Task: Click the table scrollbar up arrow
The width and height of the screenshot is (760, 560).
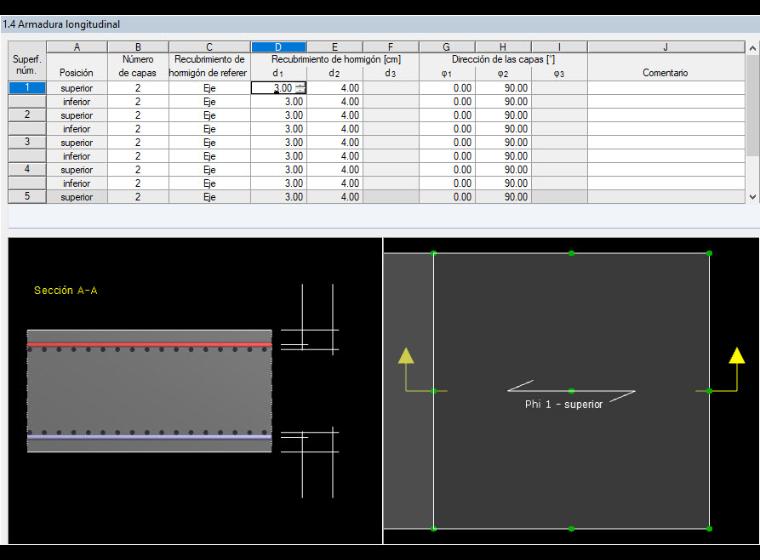Action: [x=752, y=48]
